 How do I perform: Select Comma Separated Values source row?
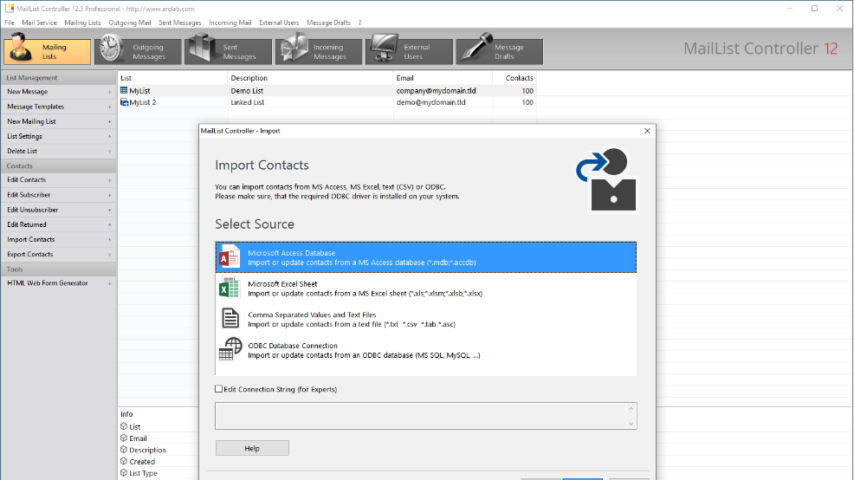pos(426,319)
